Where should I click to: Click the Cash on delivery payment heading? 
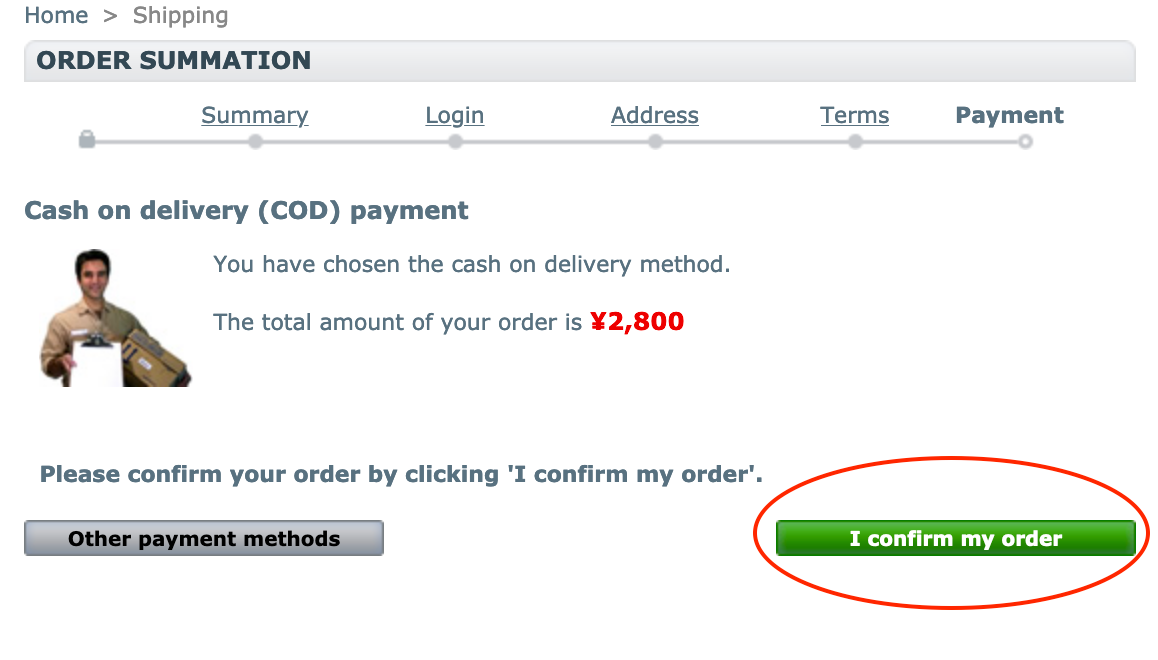coord(247,210)
